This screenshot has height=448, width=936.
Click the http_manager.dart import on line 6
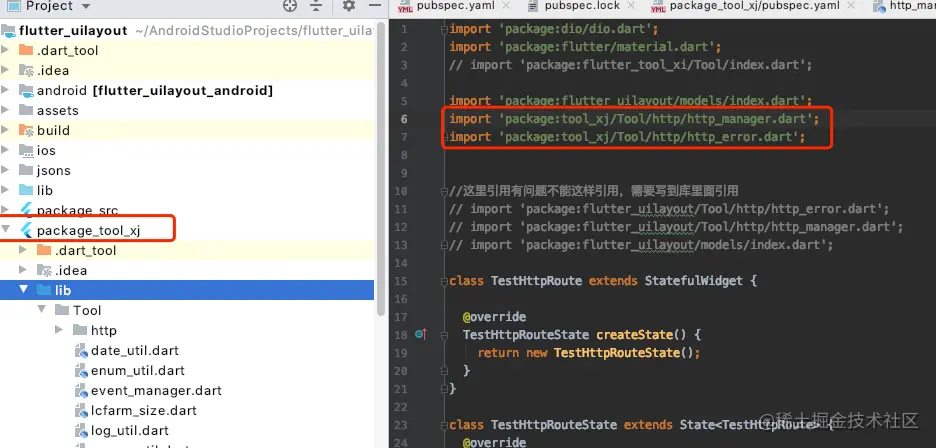coord(635,119)
